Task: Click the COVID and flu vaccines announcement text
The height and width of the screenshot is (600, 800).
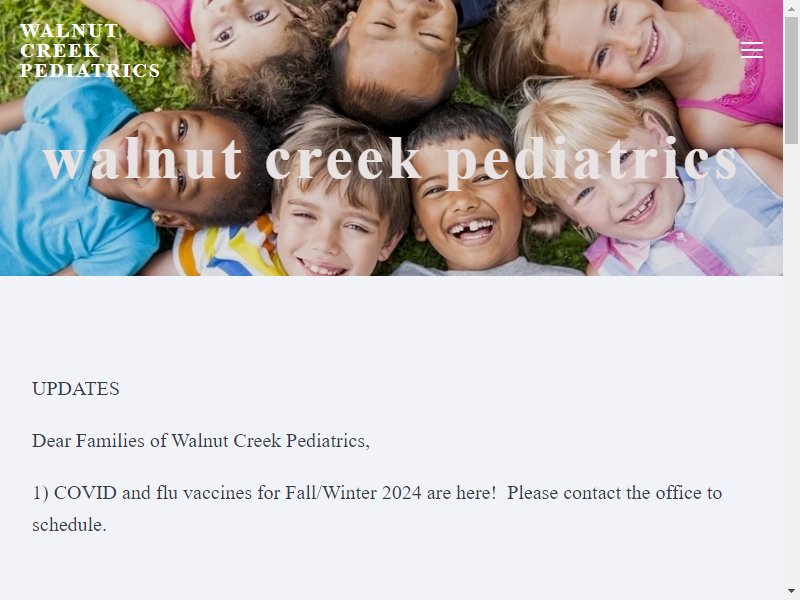Action: [377, 509]
